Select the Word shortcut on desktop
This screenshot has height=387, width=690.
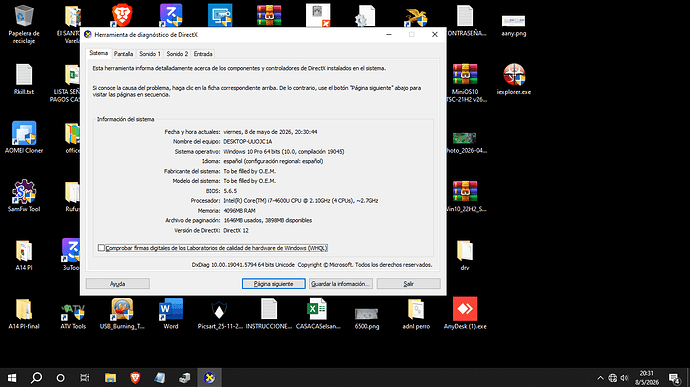point(171,313)
